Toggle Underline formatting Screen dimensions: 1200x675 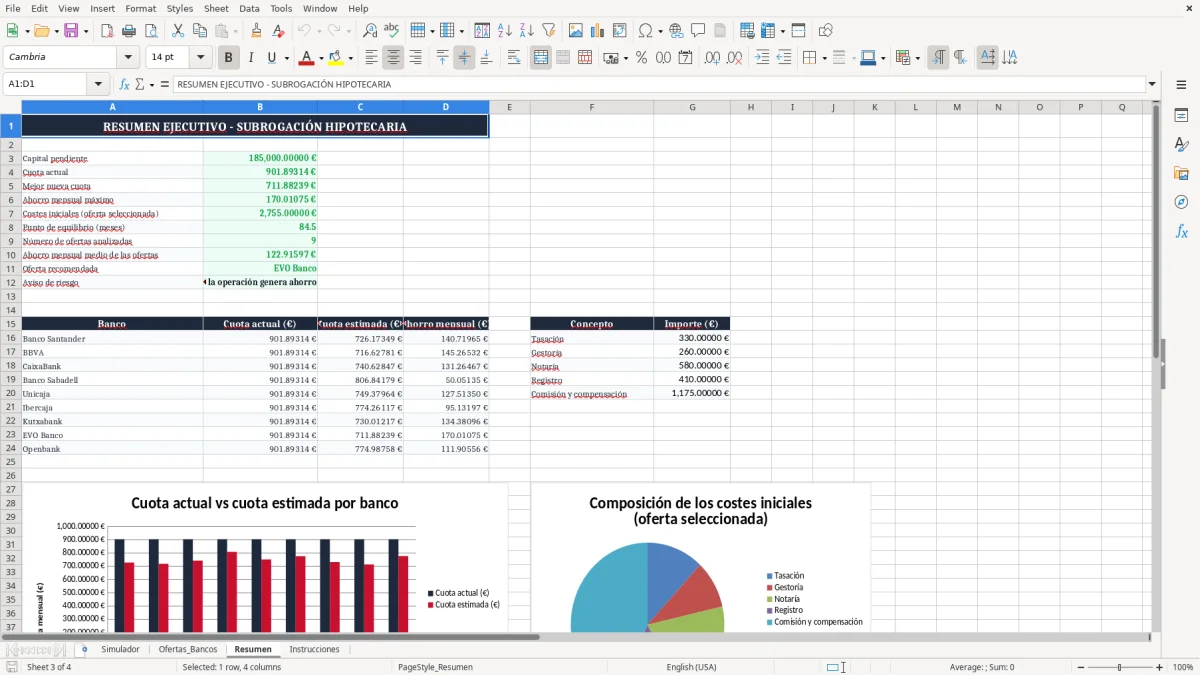click(x=272, y=58)
